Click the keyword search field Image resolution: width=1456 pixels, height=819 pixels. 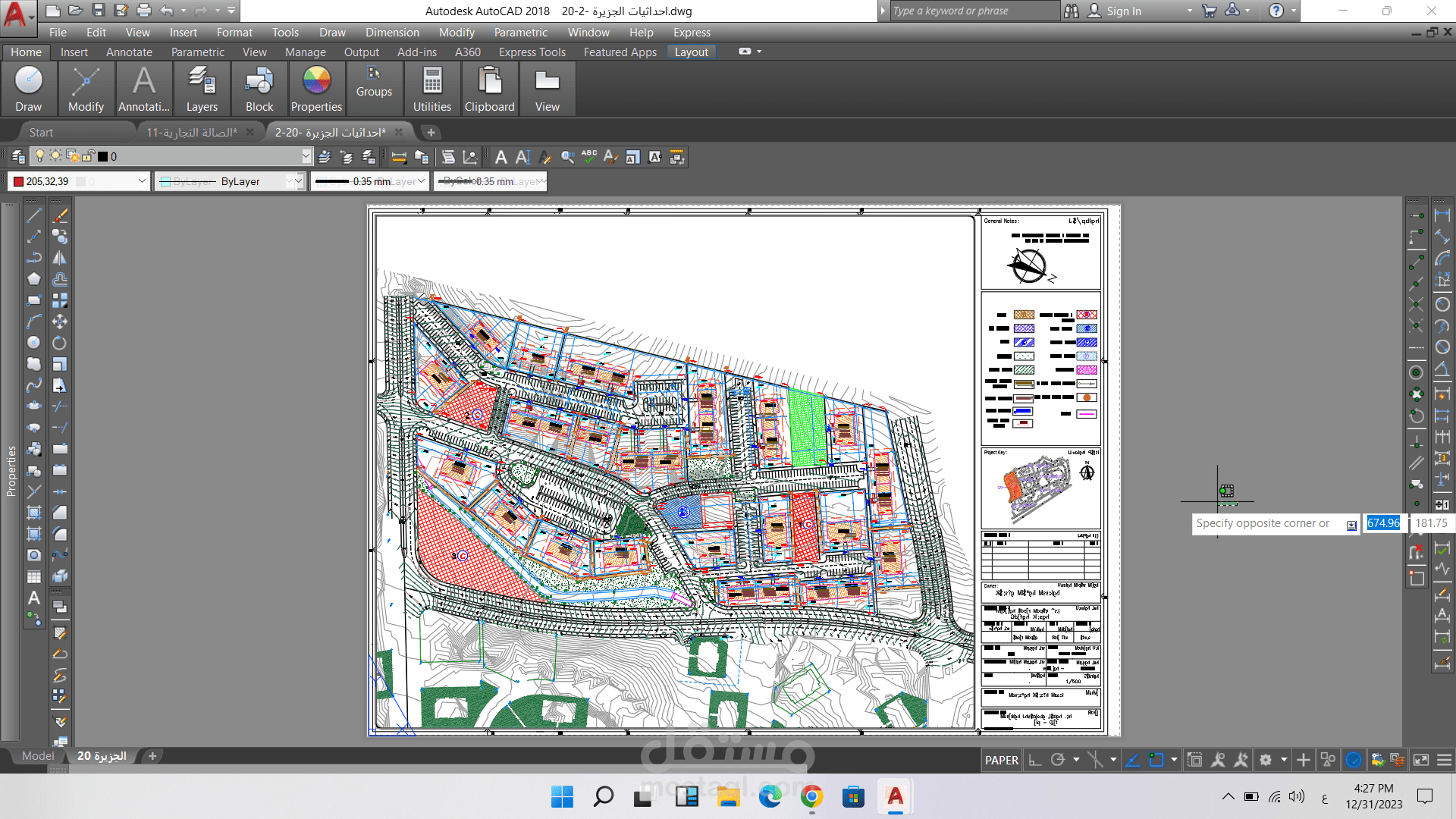(974, 11)
